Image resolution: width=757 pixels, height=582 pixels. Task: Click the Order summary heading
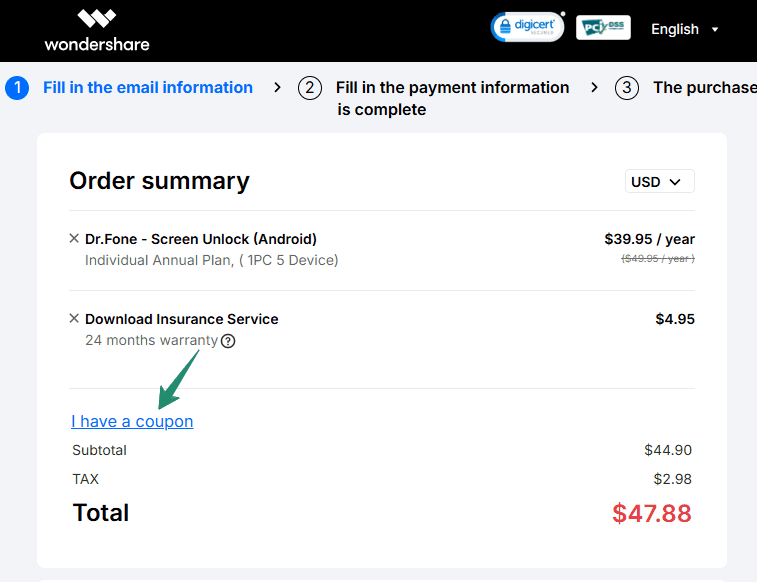[x=159, y=181]
